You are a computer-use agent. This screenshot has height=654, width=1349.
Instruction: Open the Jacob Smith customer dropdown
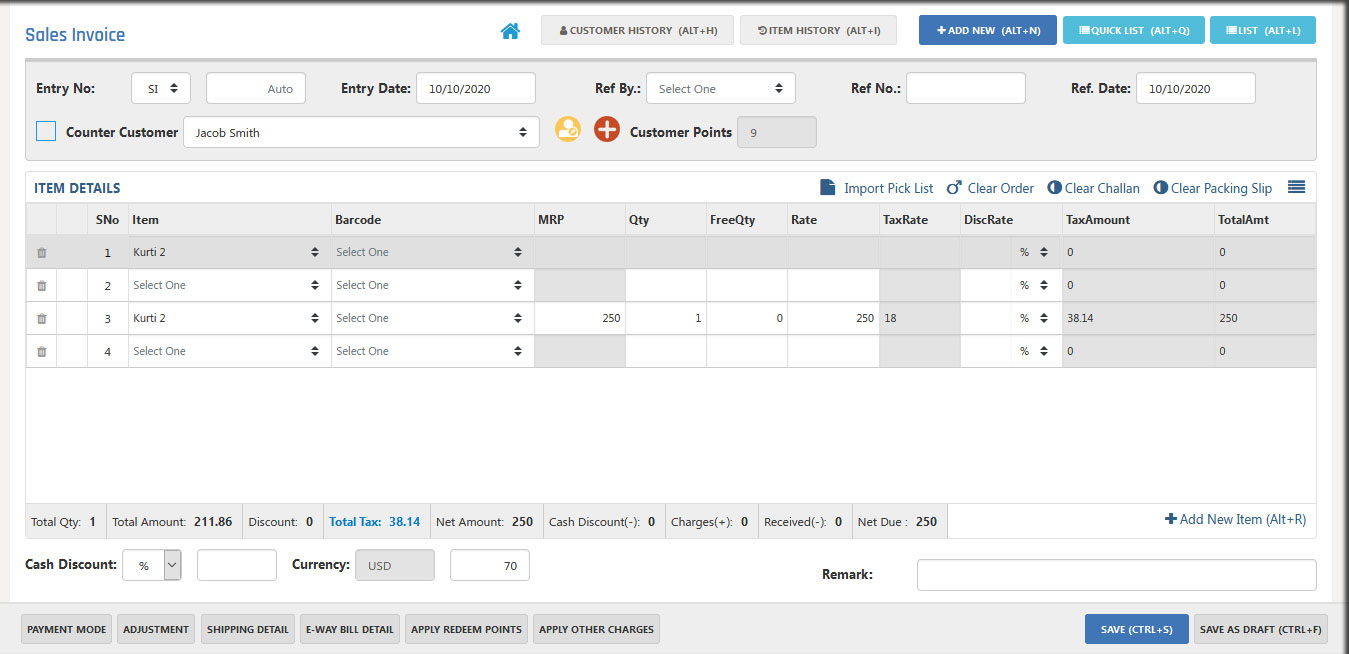(361, 132)
